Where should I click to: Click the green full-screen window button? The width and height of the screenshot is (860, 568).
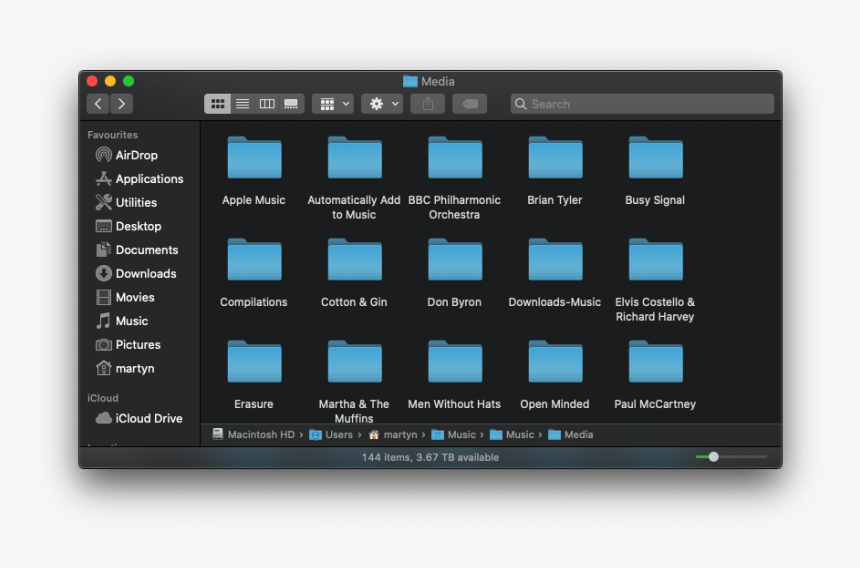point(128,81)
